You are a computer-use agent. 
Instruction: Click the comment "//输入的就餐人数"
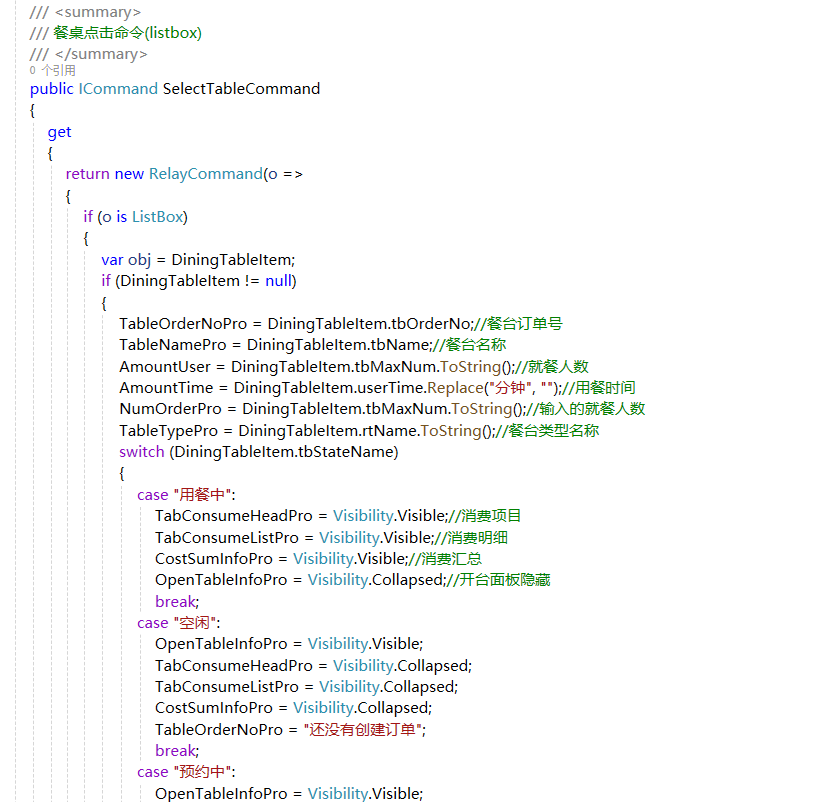coord(586,409)
